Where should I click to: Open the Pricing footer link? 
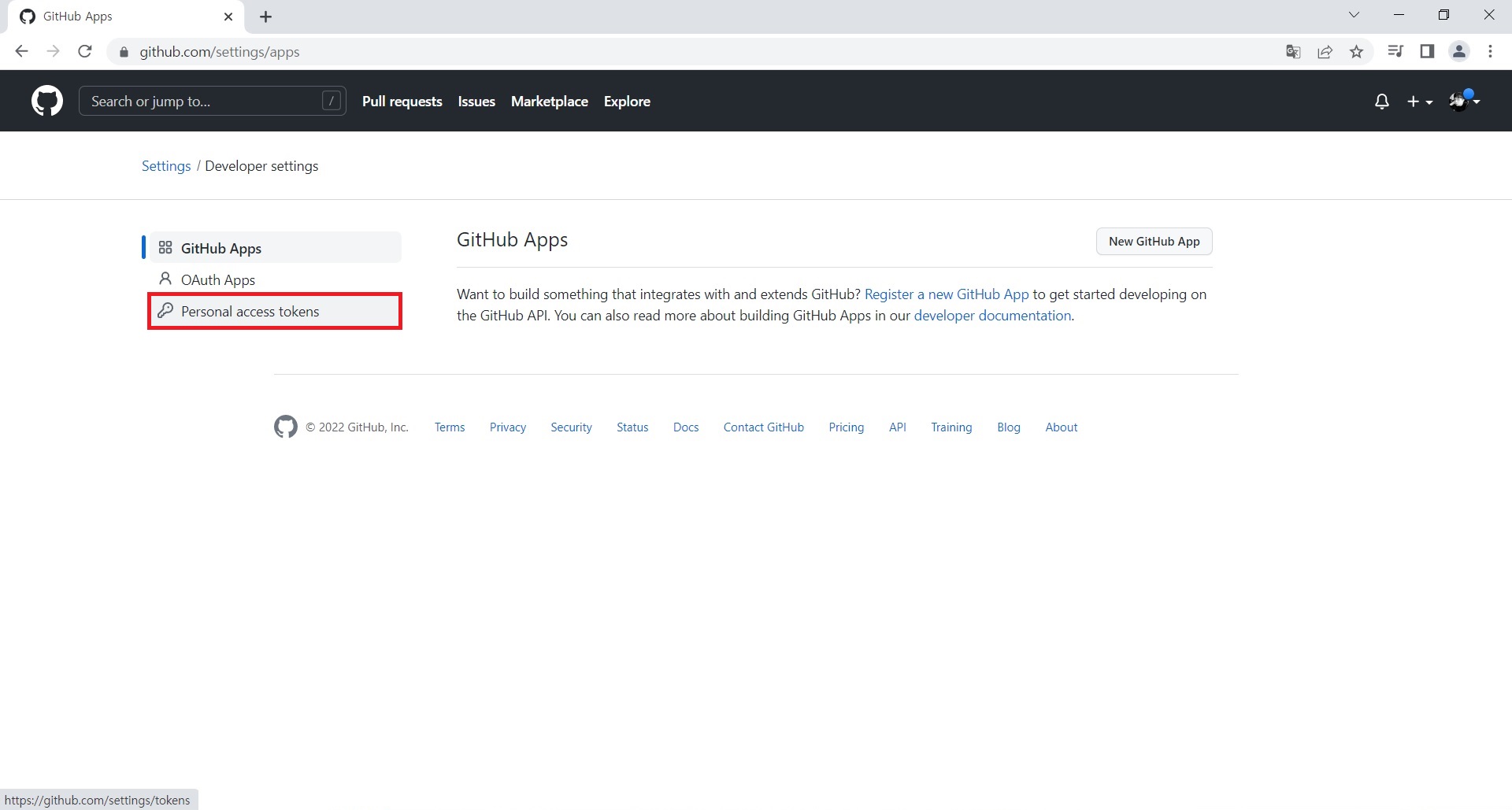point(847,427)
